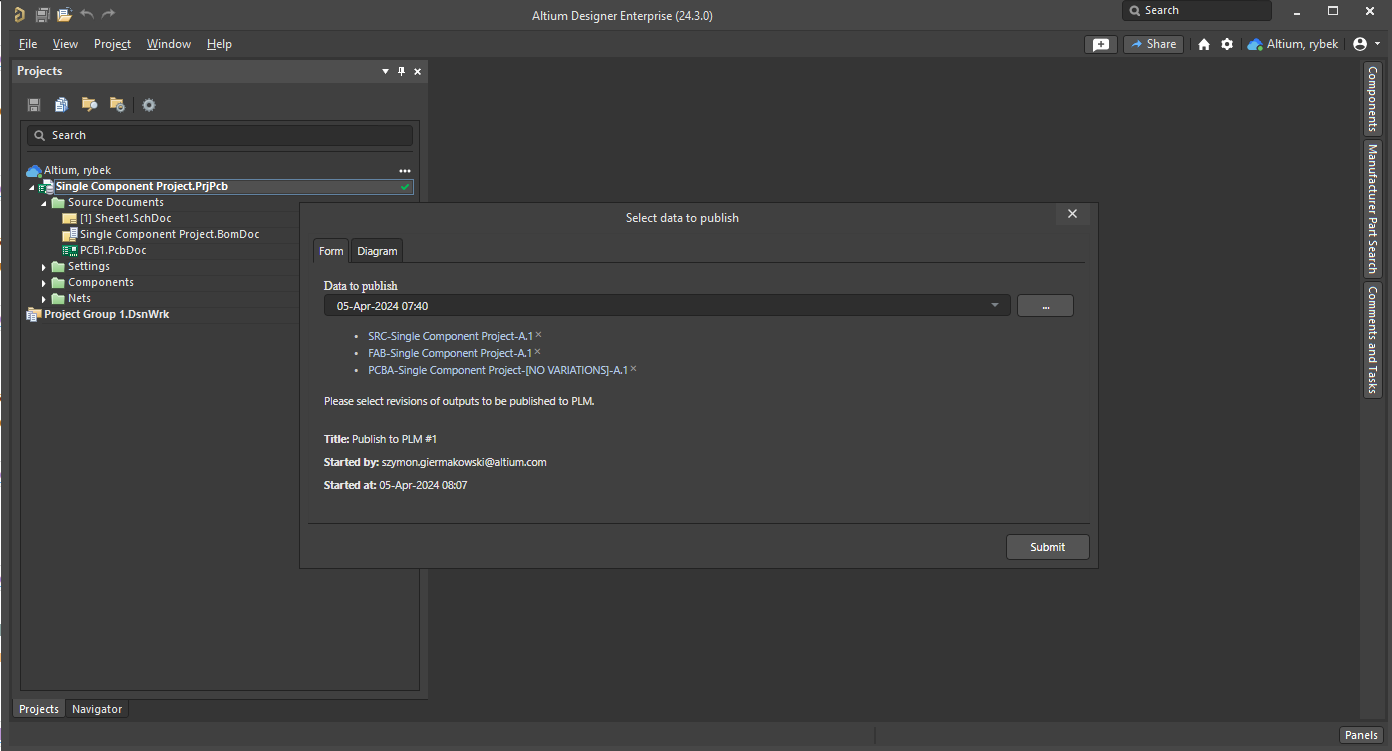Click the Submit button

coord(1047,547)
